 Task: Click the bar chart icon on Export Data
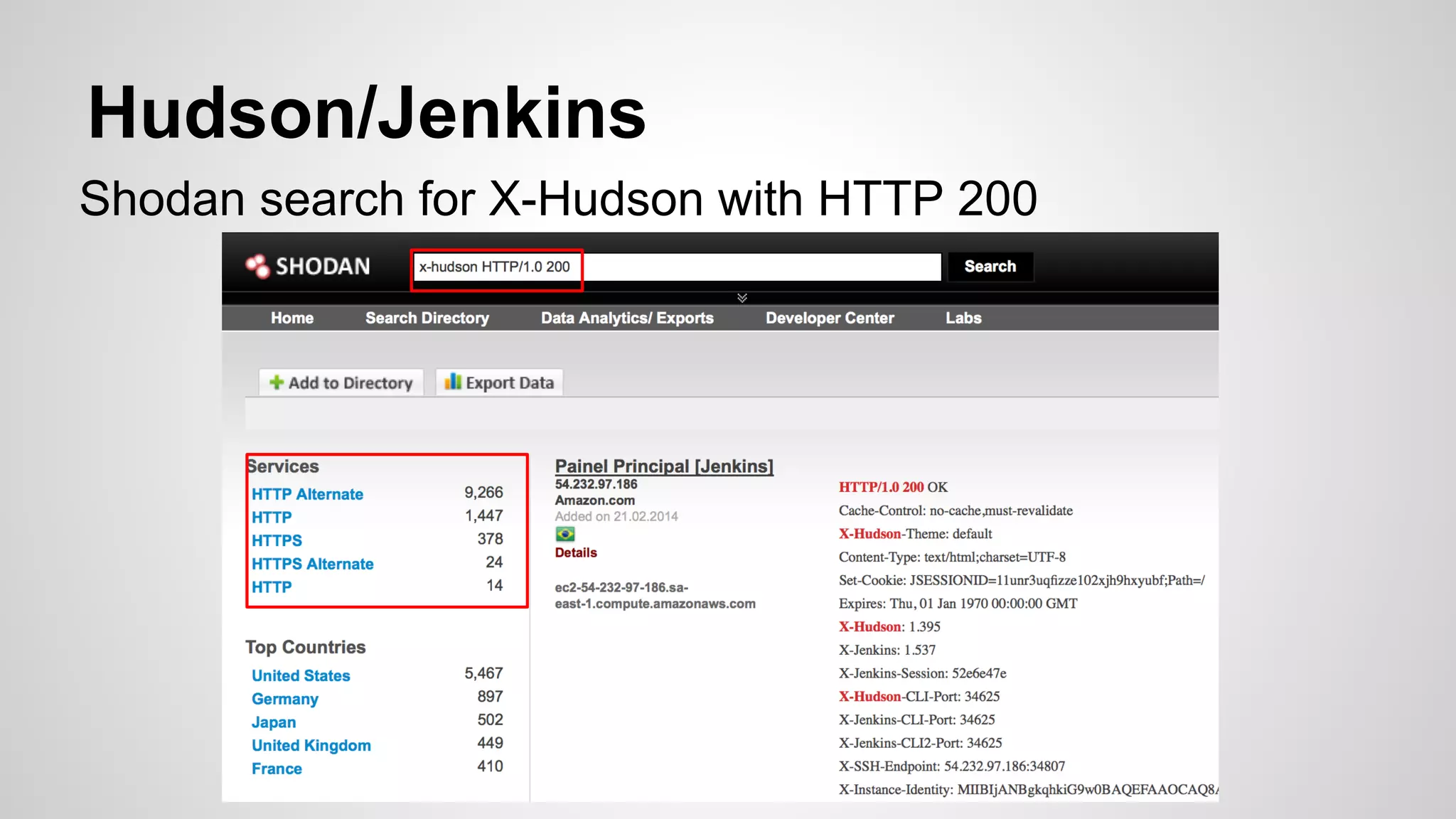click(x=453, y=382)
